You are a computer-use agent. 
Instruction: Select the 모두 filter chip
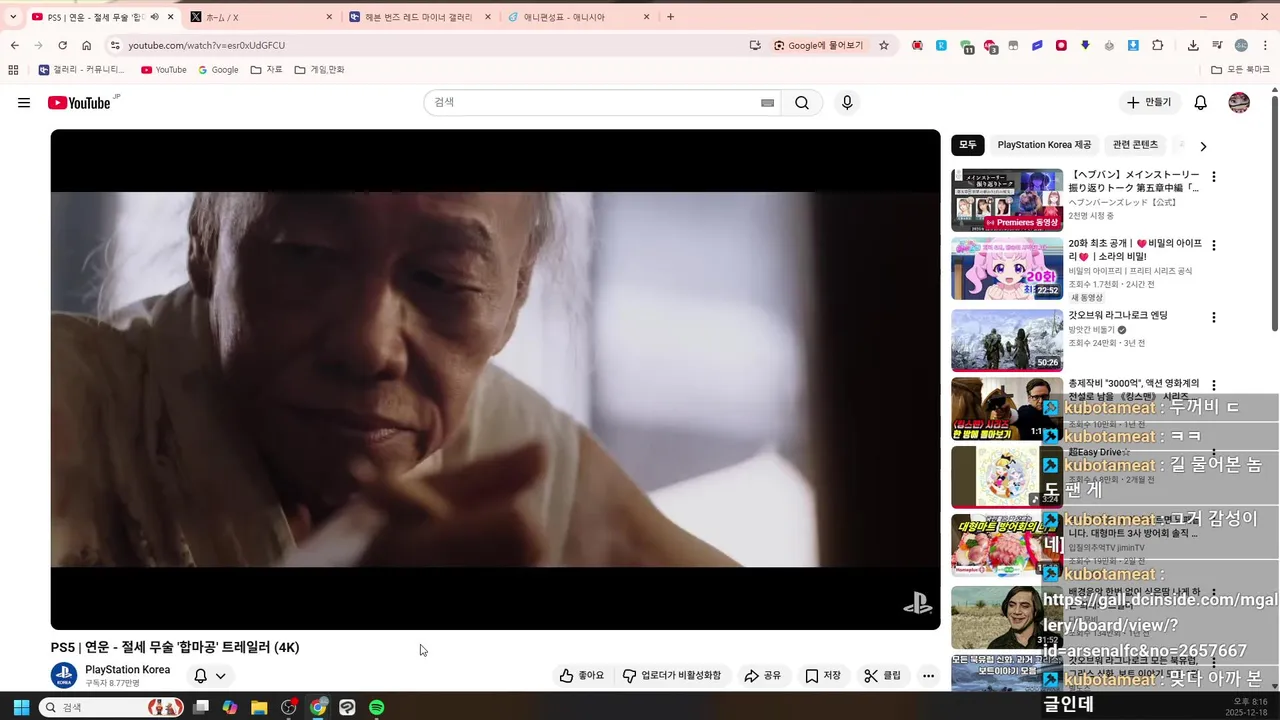[968, 145]
